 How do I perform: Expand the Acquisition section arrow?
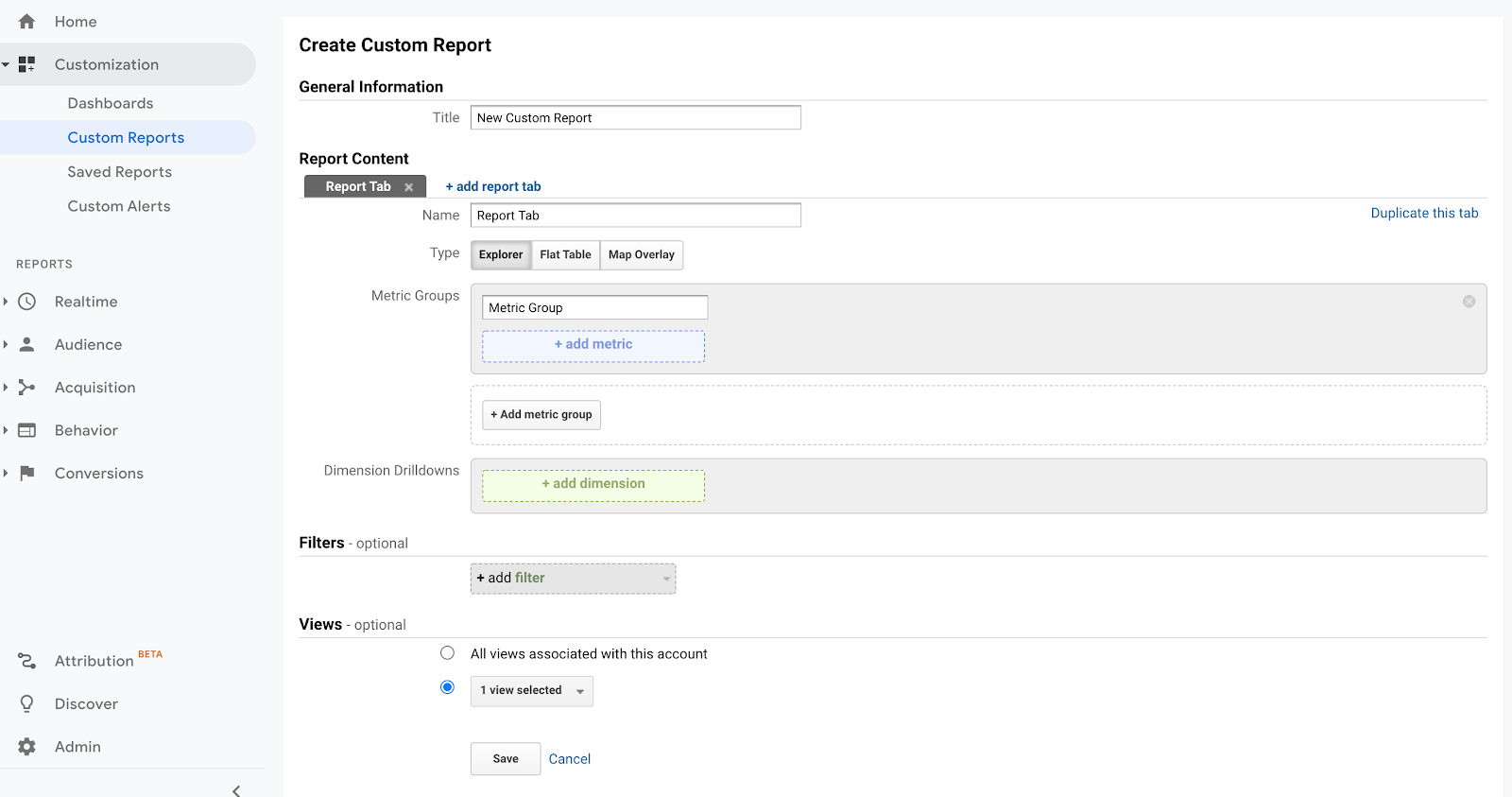[6, 388]
